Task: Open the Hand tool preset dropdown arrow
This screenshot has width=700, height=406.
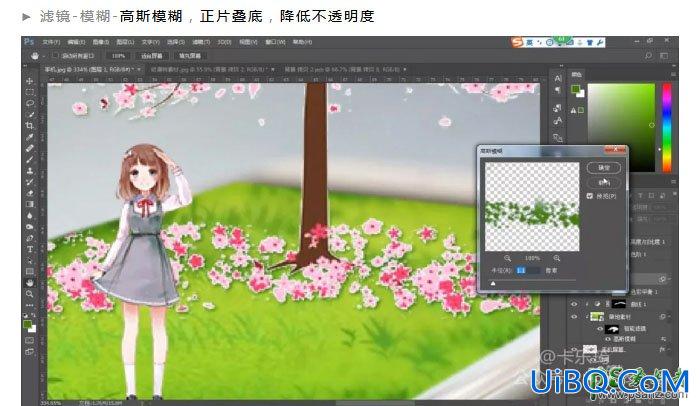Action: coord(44,56)
